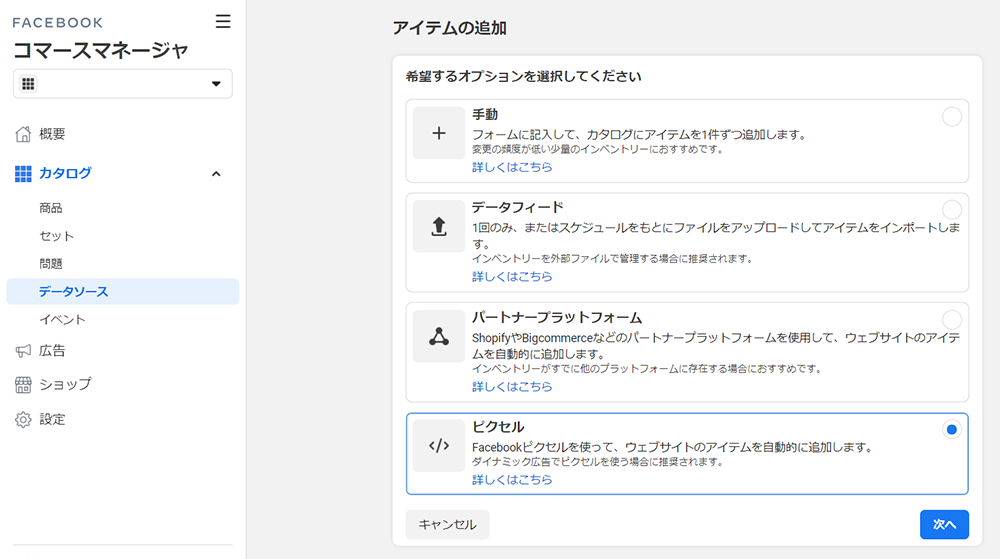The image size is (1000, 559).
Task: Collapse the カタログ section chevron
Action: click(216, 173)
